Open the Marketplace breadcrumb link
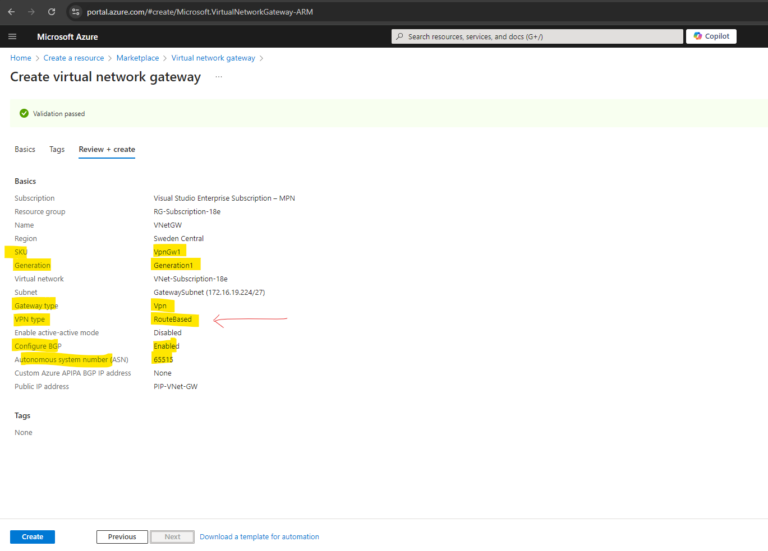The height and width of the screenshot is (551, 768). 138,58
